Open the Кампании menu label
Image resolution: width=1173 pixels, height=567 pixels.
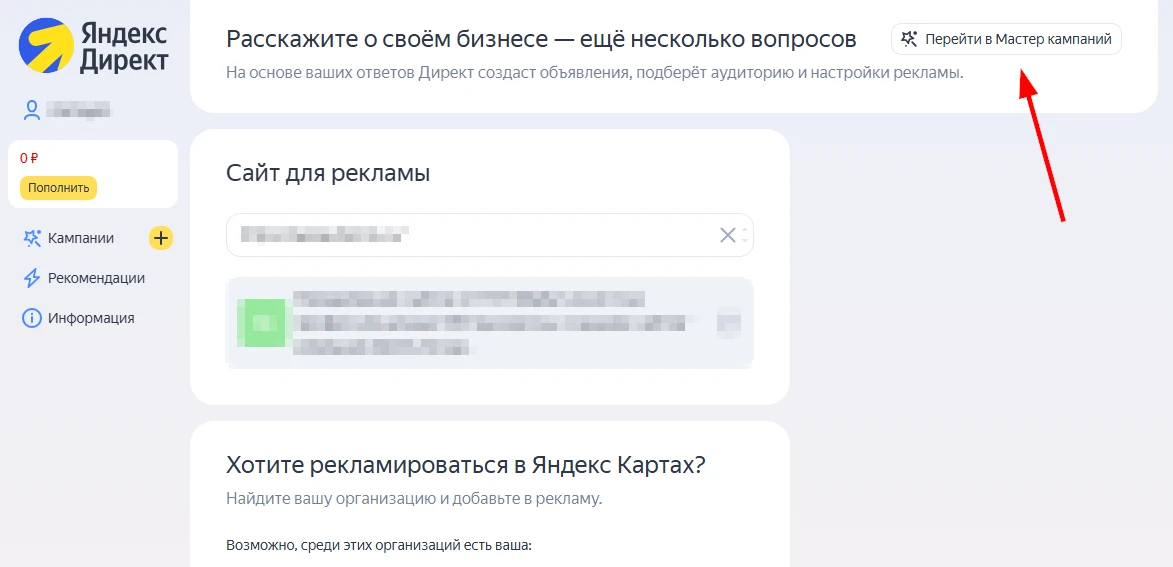[x=81, y=238]
